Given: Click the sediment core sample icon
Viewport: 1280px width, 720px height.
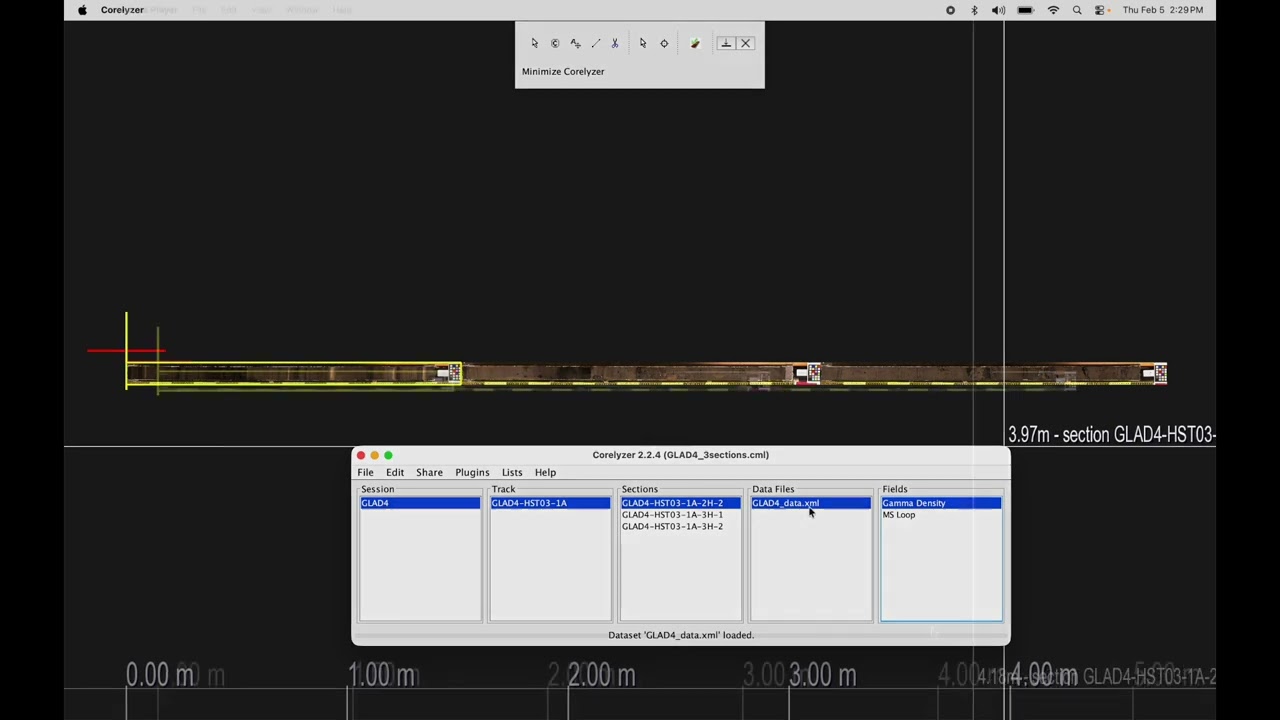Looking at the screenshot, I should (695, 43).
